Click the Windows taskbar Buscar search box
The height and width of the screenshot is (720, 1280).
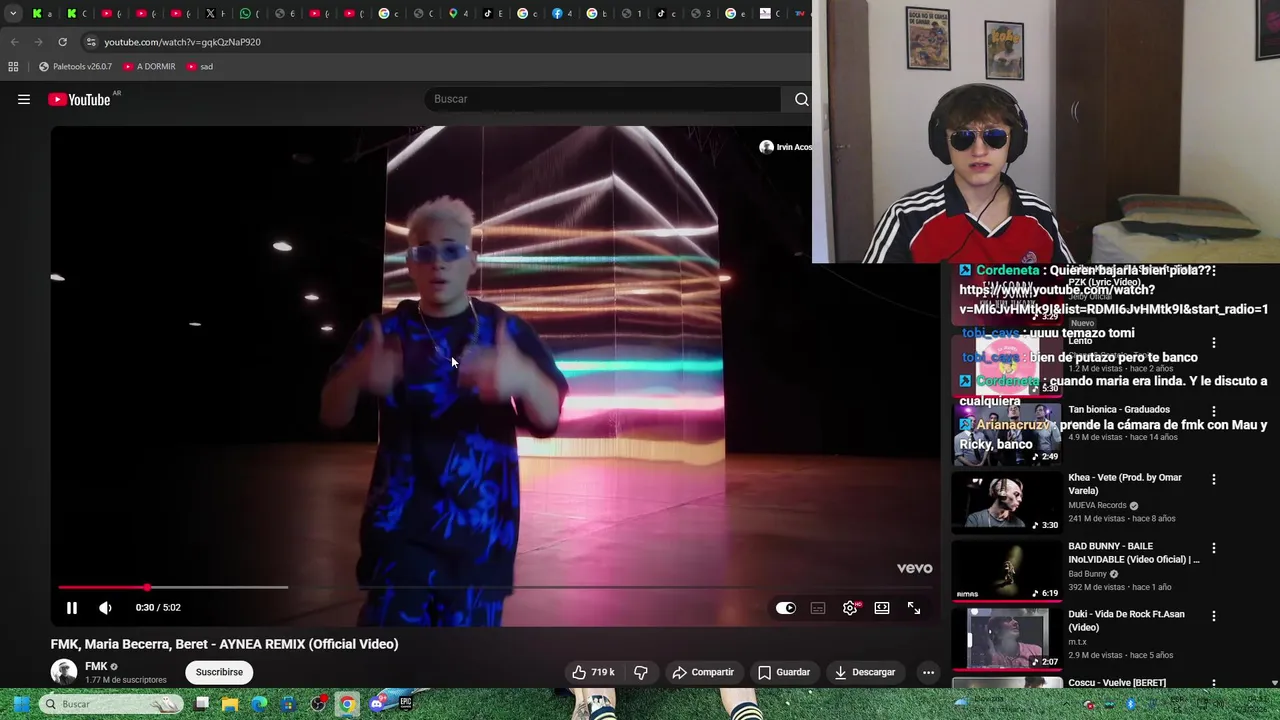(111, 704)
